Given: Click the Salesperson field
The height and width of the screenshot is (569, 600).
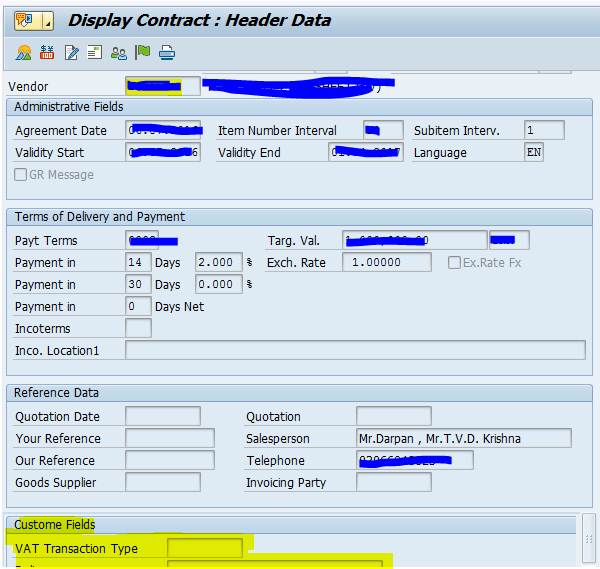Looking at the screenshot, I should point(464,438).
